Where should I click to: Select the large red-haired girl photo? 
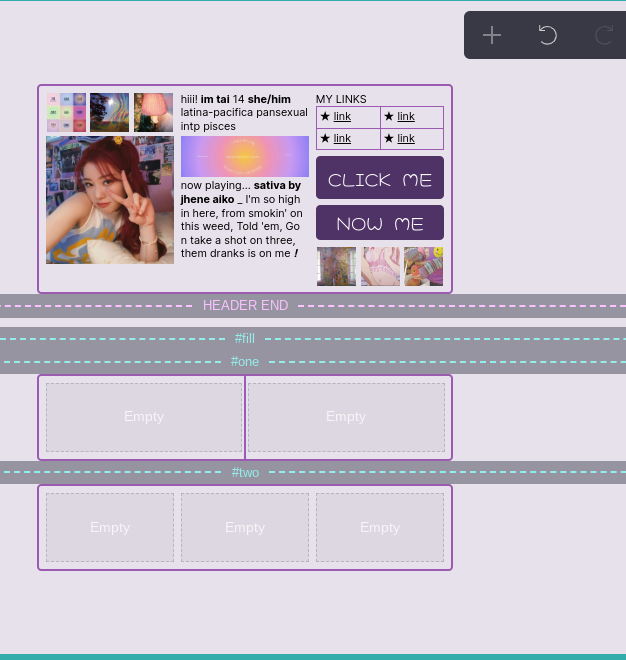pyautogui.click(x=110, y=200)
